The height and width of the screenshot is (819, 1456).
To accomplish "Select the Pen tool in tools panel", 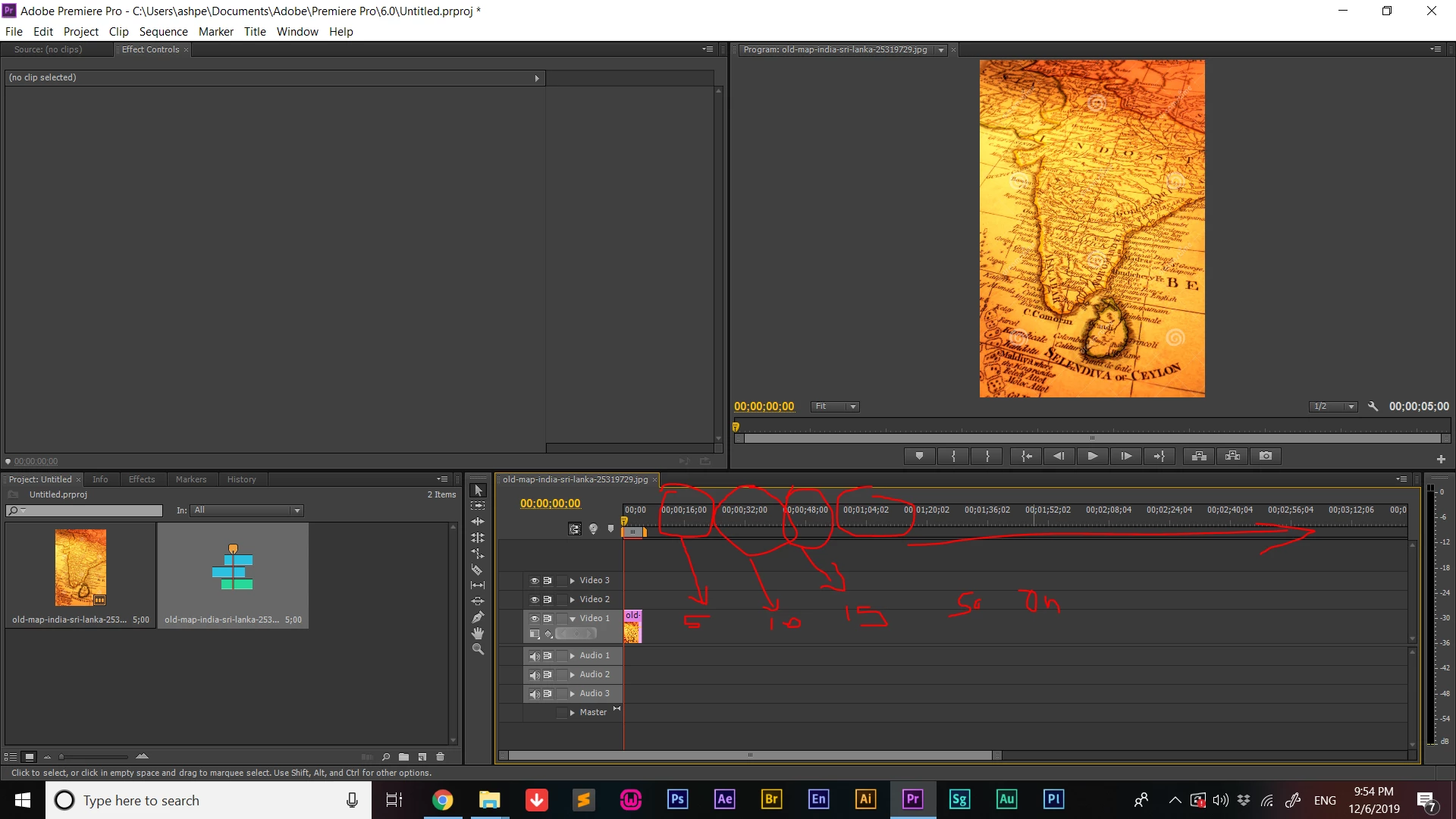I will tap(477, 617).
